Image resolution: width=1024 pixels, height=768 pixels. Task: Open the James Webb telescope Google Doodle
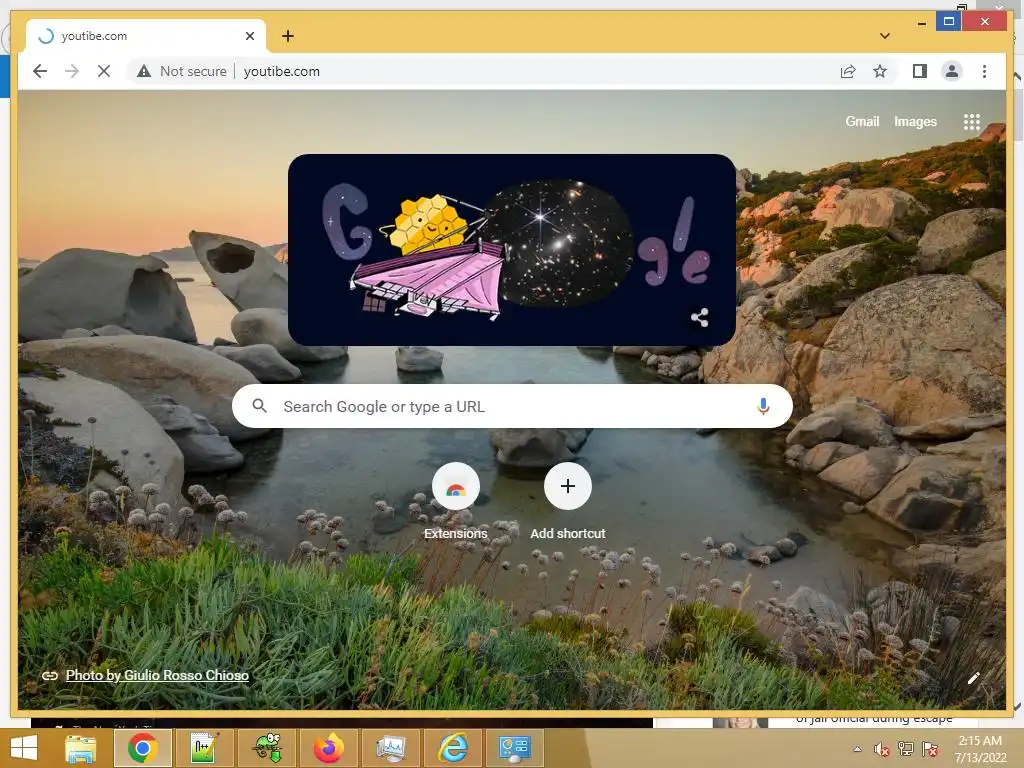pos(511,249)
